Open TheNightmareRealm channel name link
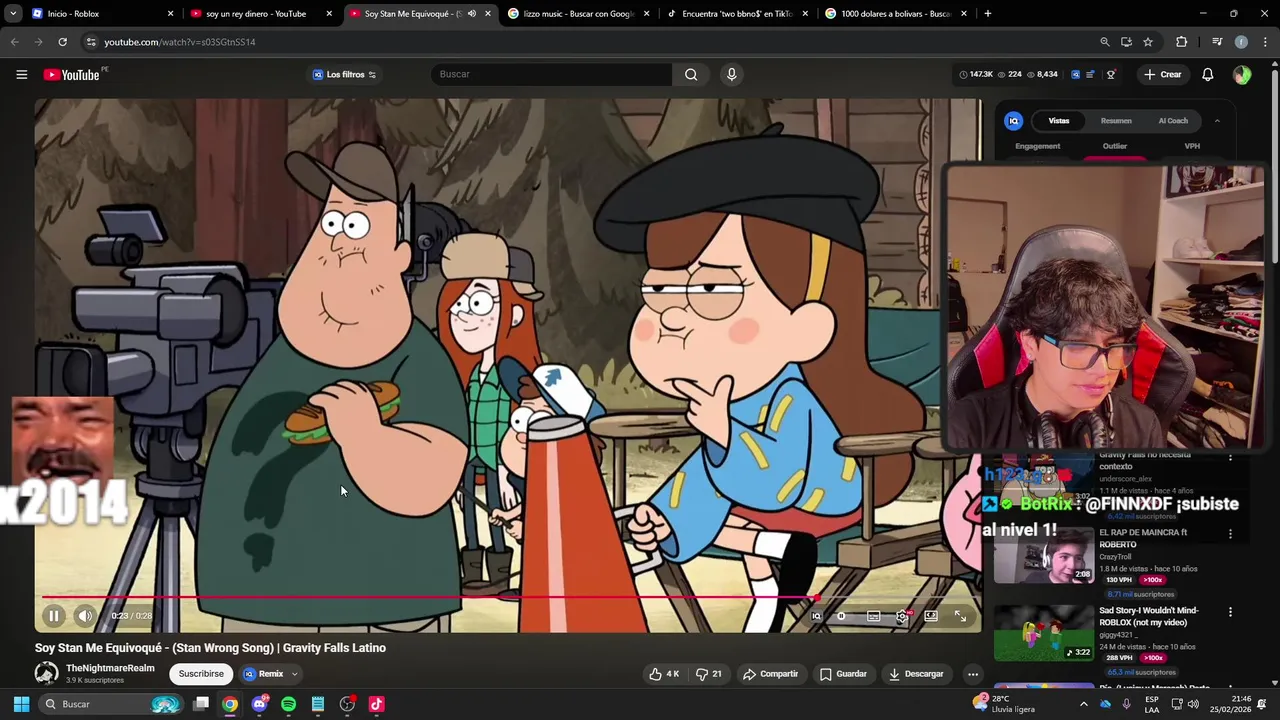 [110, 668]
